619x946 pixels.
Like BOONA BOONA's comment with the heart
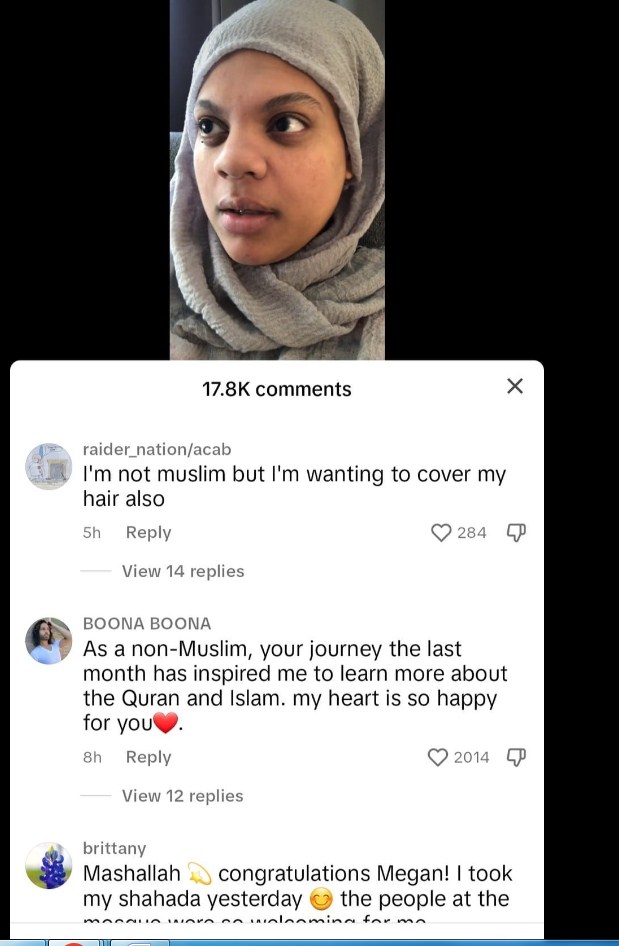pyautogui.click(x=438, y=757)
